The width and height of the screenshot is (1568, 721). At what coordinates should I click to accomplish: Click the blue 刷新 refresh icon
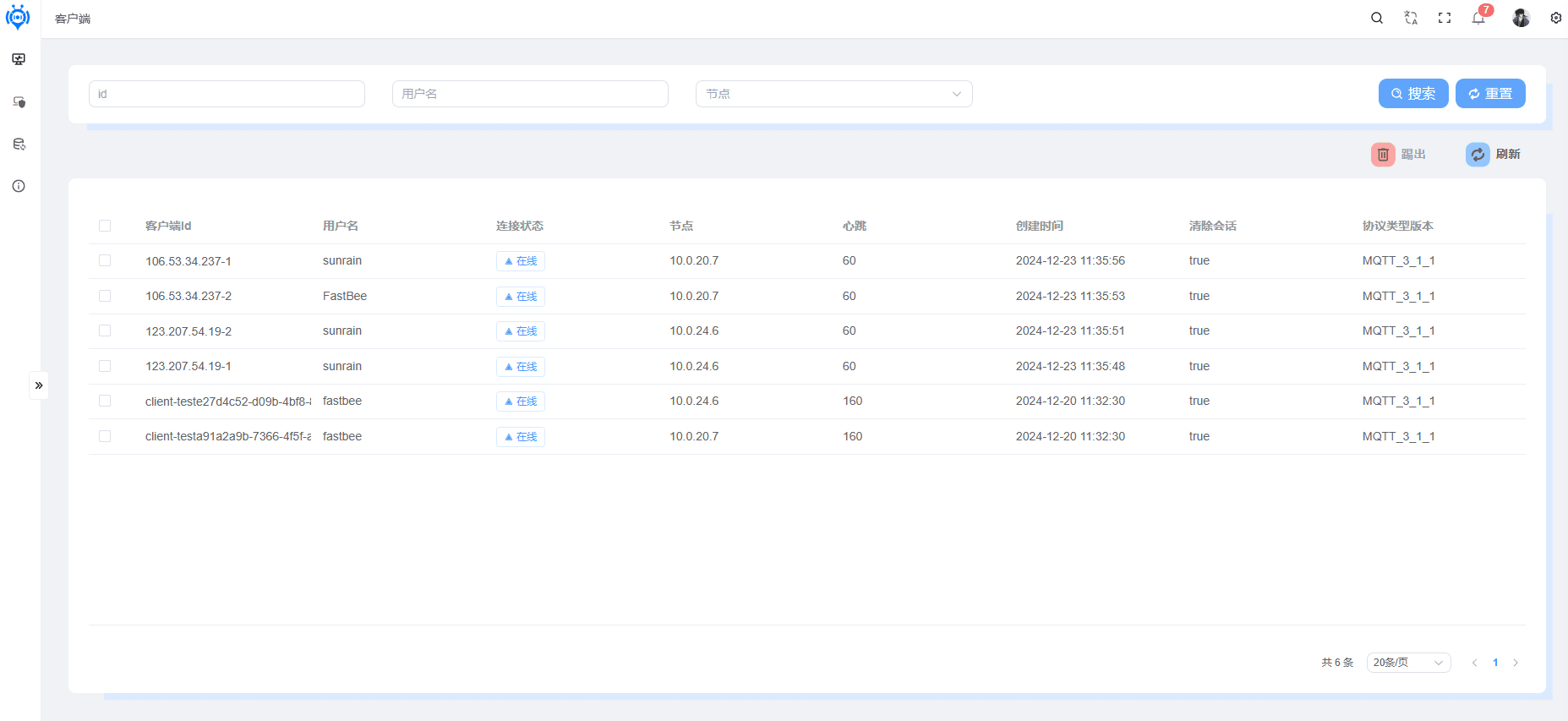point(1478,155)
